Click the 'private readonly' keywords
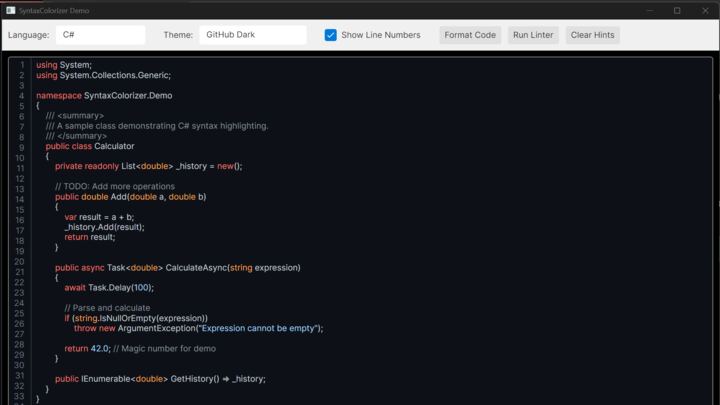The height and width of the screenshot is (405, 720). pyautogui.click(x=87, y=166)
